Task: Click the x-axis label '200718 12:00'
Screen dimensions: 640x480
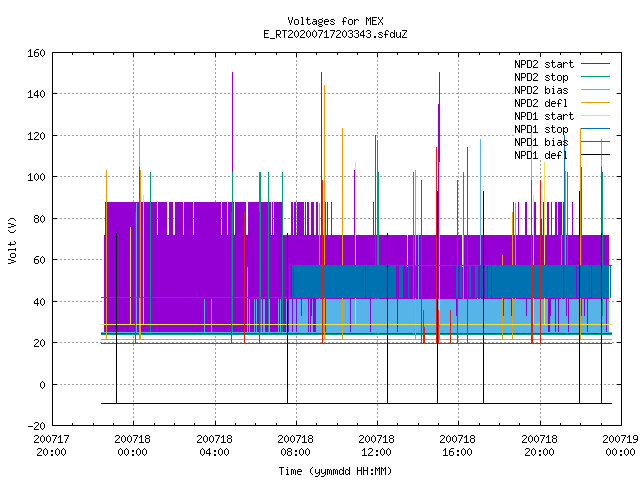Action: pos(376,446)
